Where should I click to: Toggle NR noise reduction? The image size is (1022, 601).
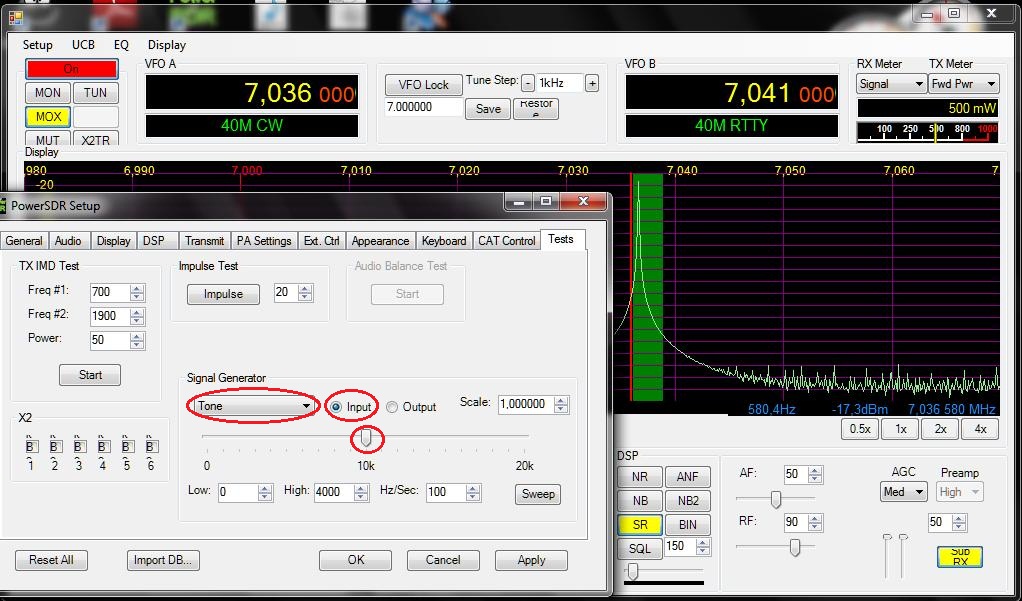(x=639, y=477)
